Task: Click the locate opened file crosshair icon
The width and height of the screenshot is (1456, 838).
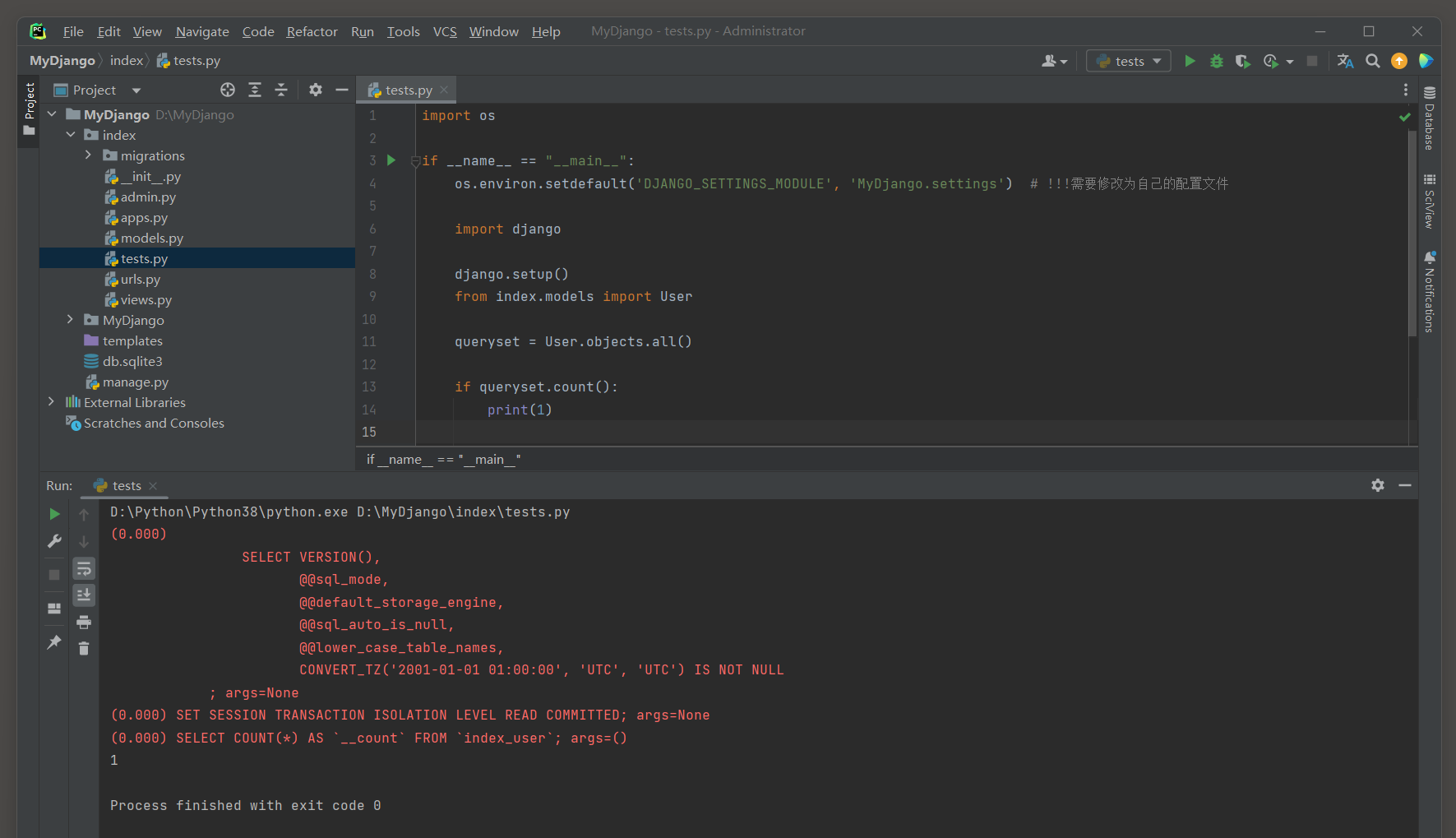Action: click(x=228, y=90)
